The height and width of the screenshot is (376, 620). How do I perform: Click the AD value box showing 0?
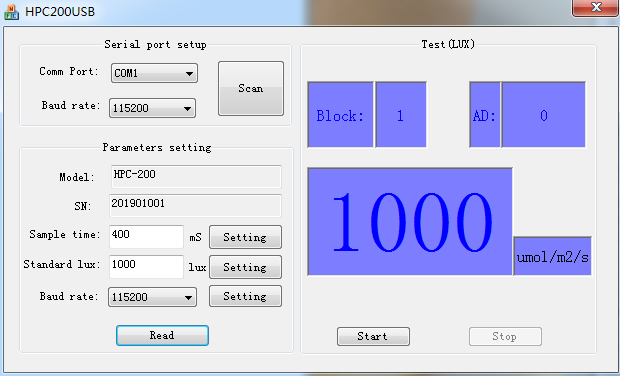point(543,115)
